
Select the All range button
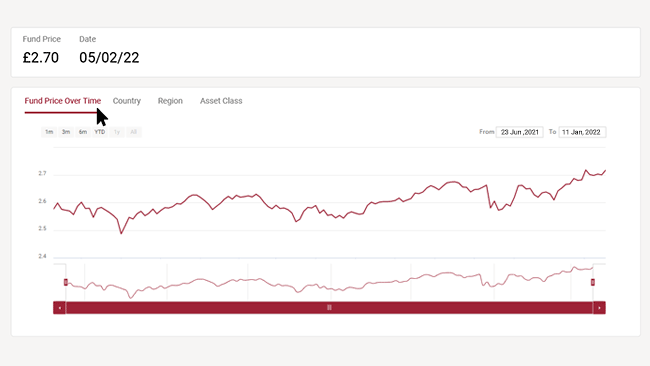coord(133,132)
